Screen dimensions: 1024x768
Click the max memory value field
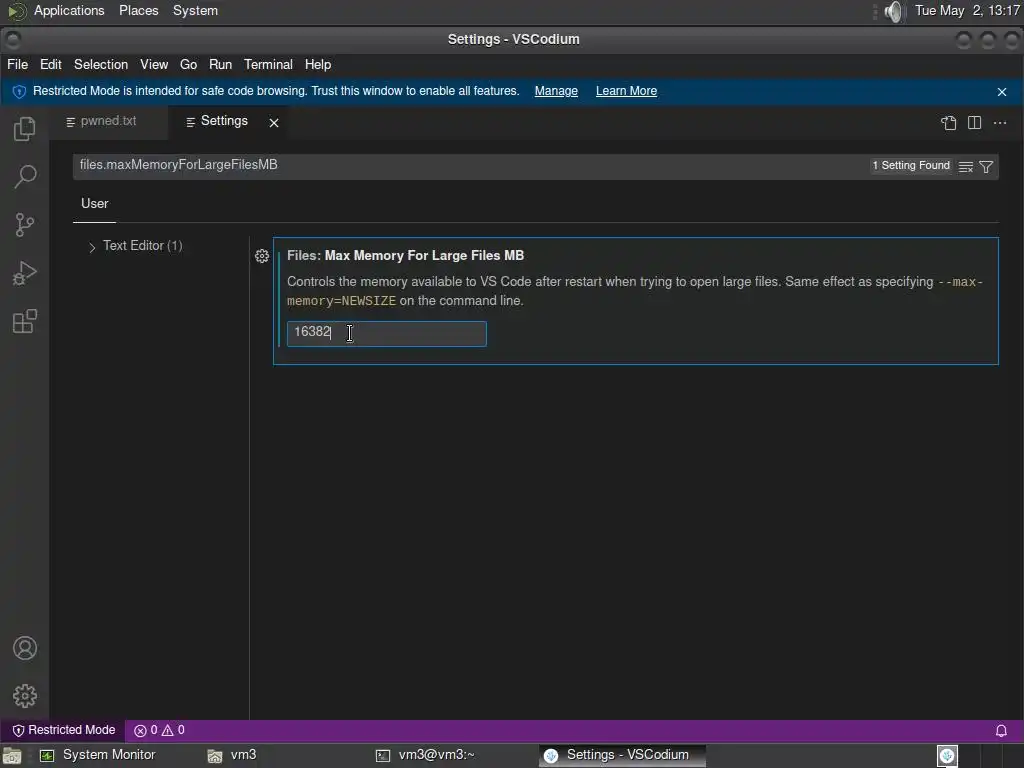(387, 333)
